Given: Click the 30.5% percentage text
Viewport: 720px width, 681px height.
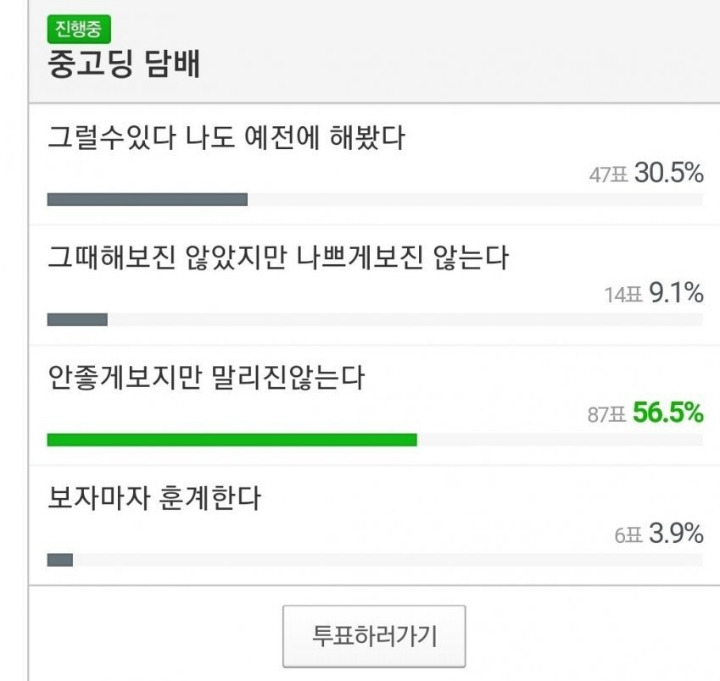Looking at the screenshot, I should pos(669,173).
